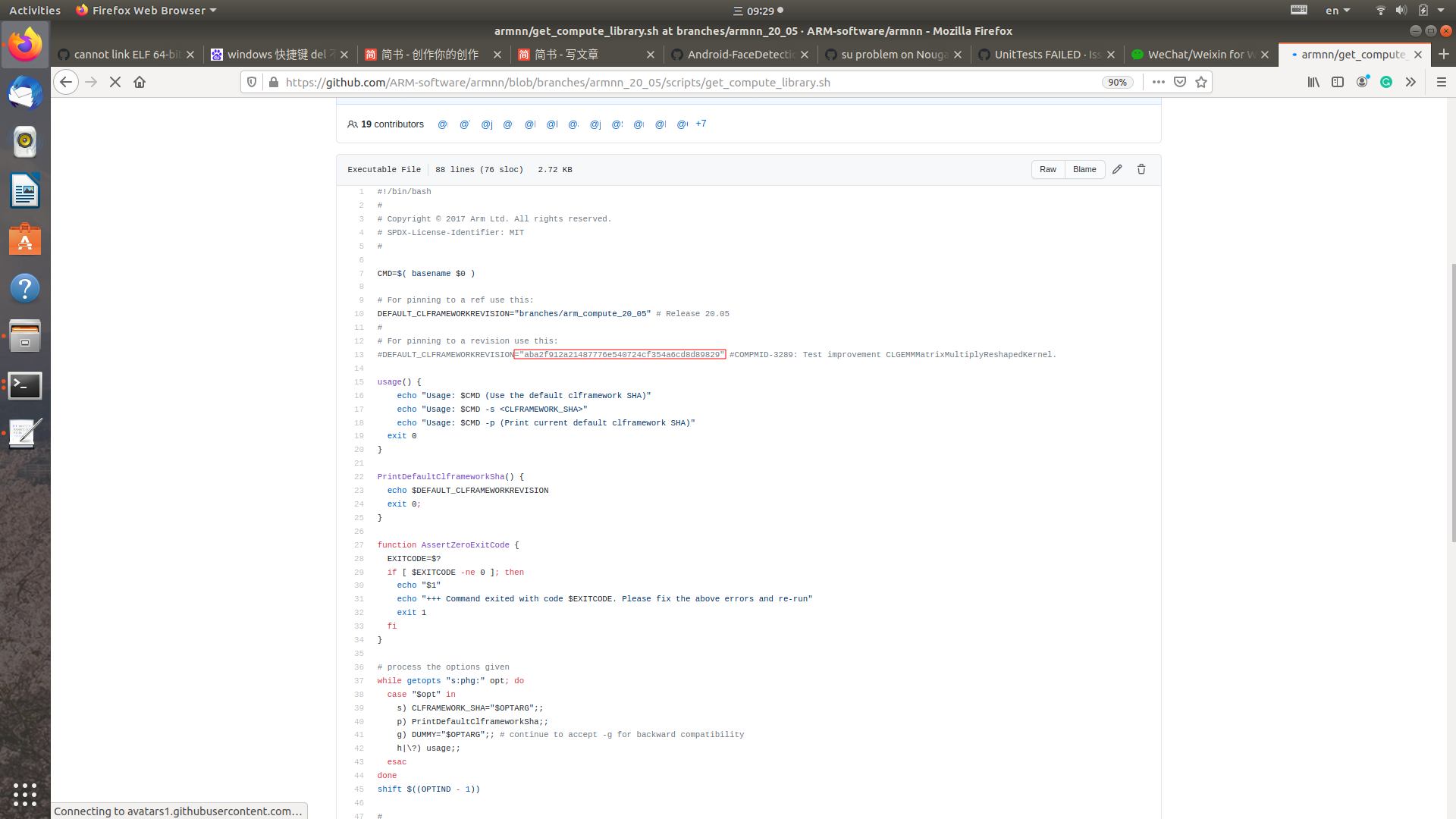
Task: Launch Terminal from the dock
Action: 25,385
